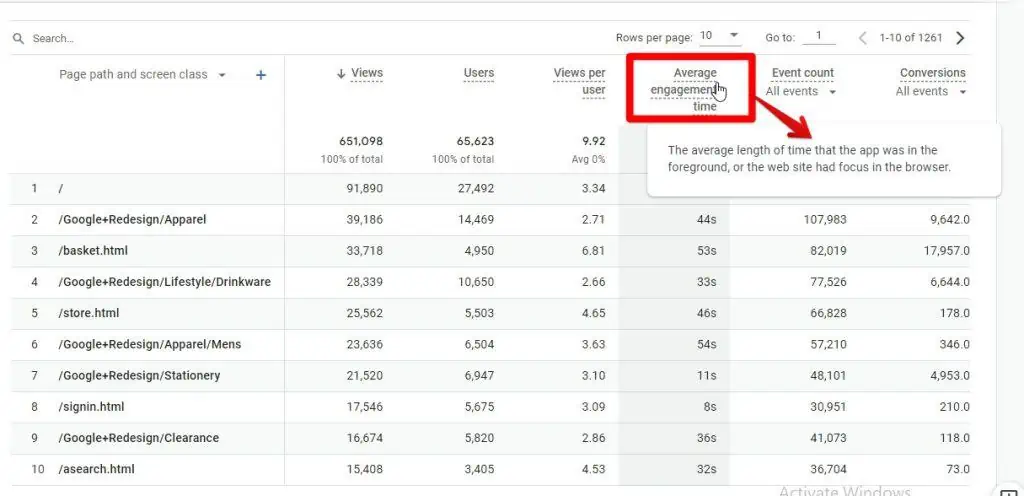Click the 39,186 views cell
Viewport: 1024px width, 496px height.
tap(364, 220)
